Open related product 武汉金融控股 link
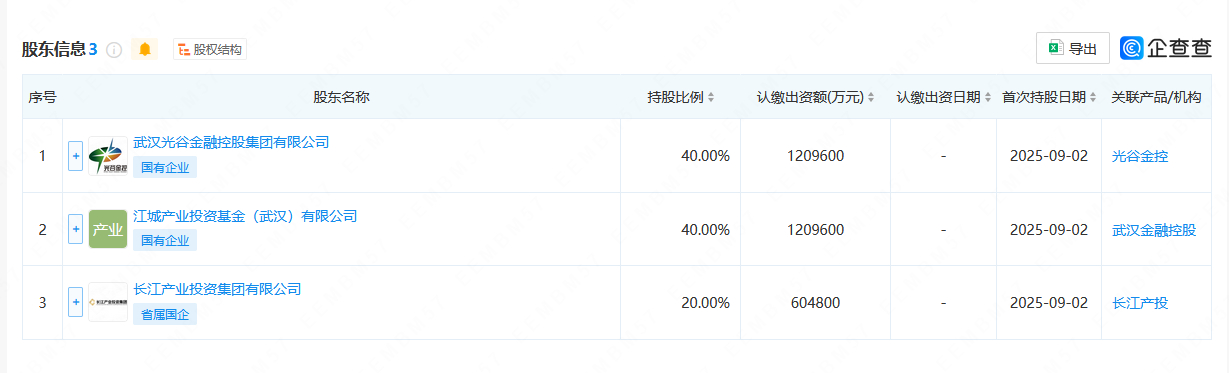 [1154, 230]
